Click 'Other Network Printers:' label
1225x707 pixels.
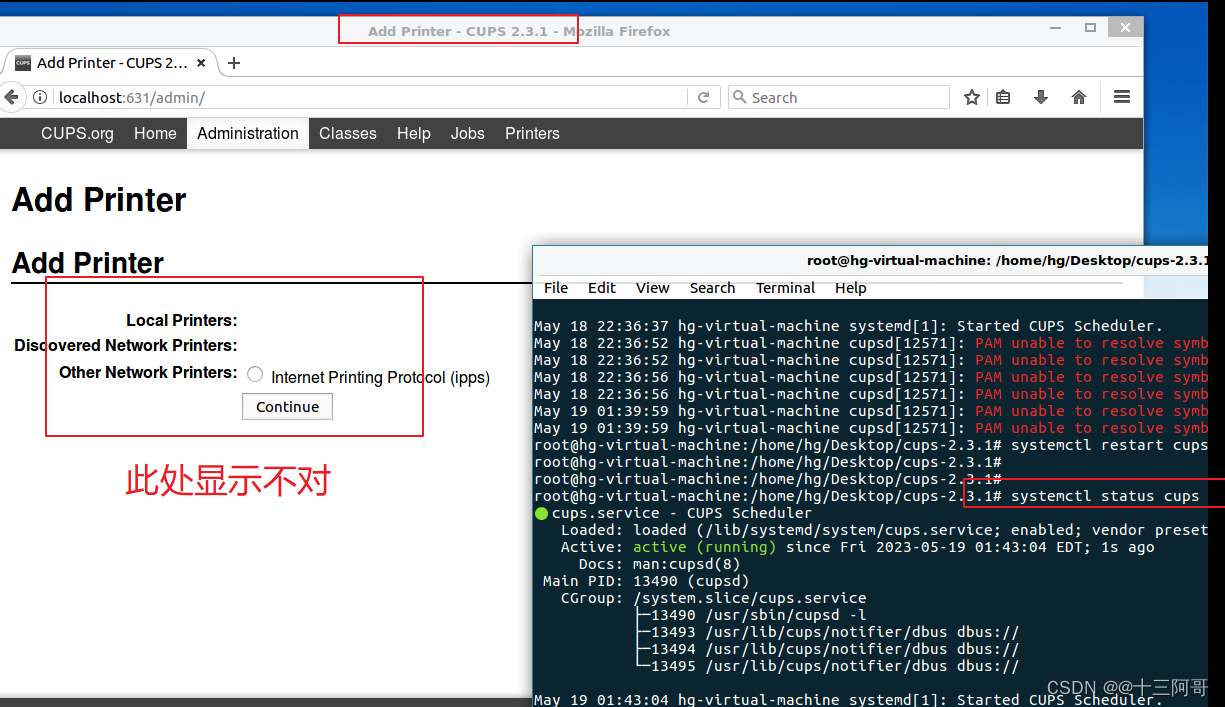click(x=148, y=372)
